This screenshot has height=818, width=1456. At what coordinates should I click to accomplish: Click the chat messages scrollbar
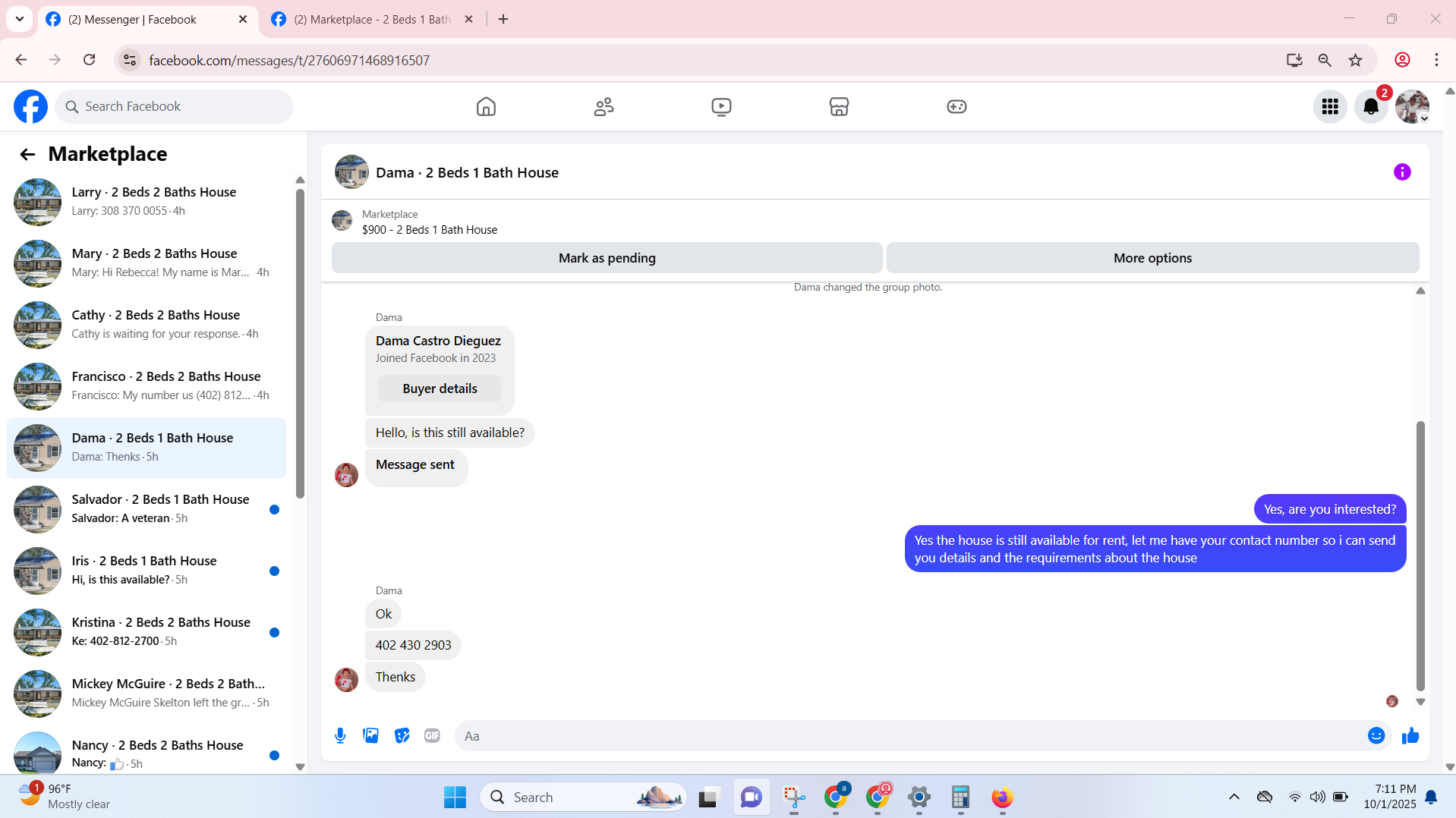(1420, 555)
